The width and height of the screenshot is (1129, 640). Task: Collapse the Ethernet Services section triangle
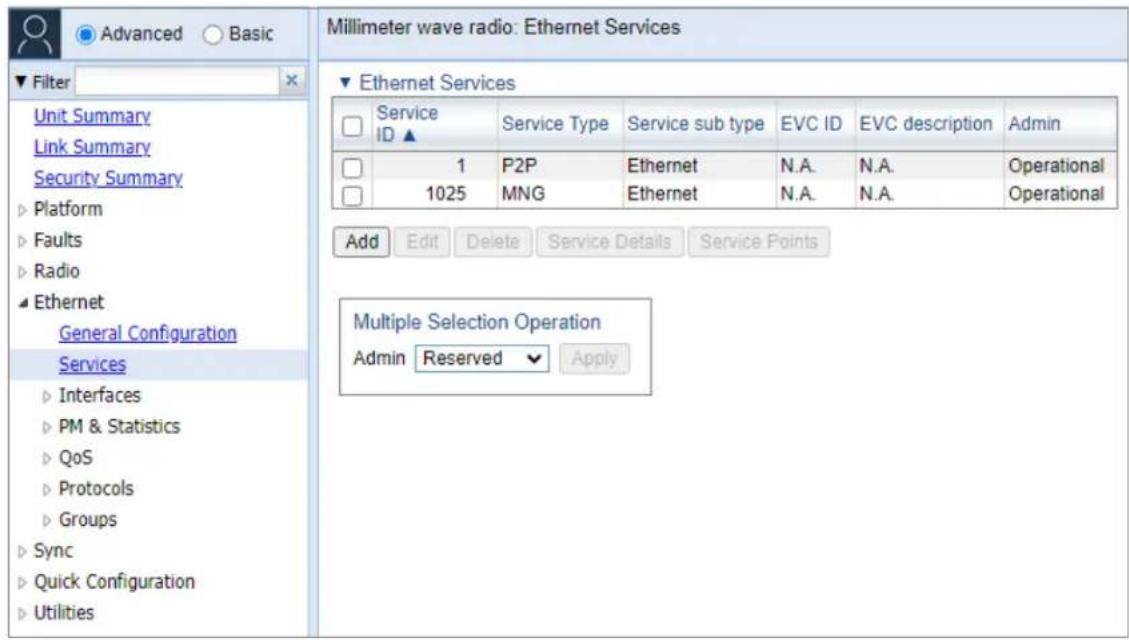[345, 83]
